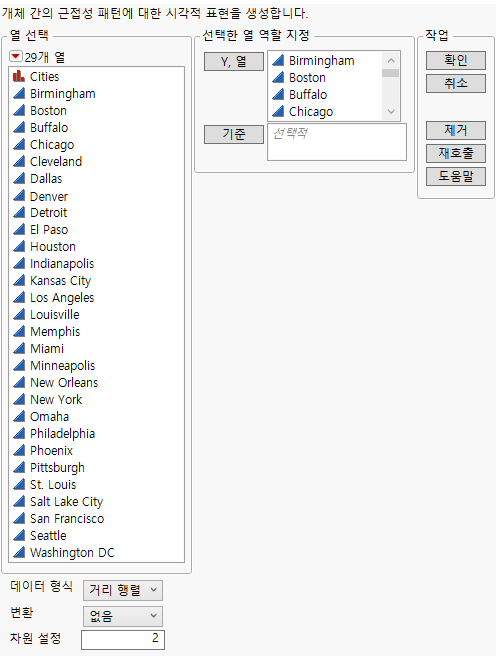Click the blue triangle icon next to Phoenix
496x656 pixels.
[x=19, y=451]
